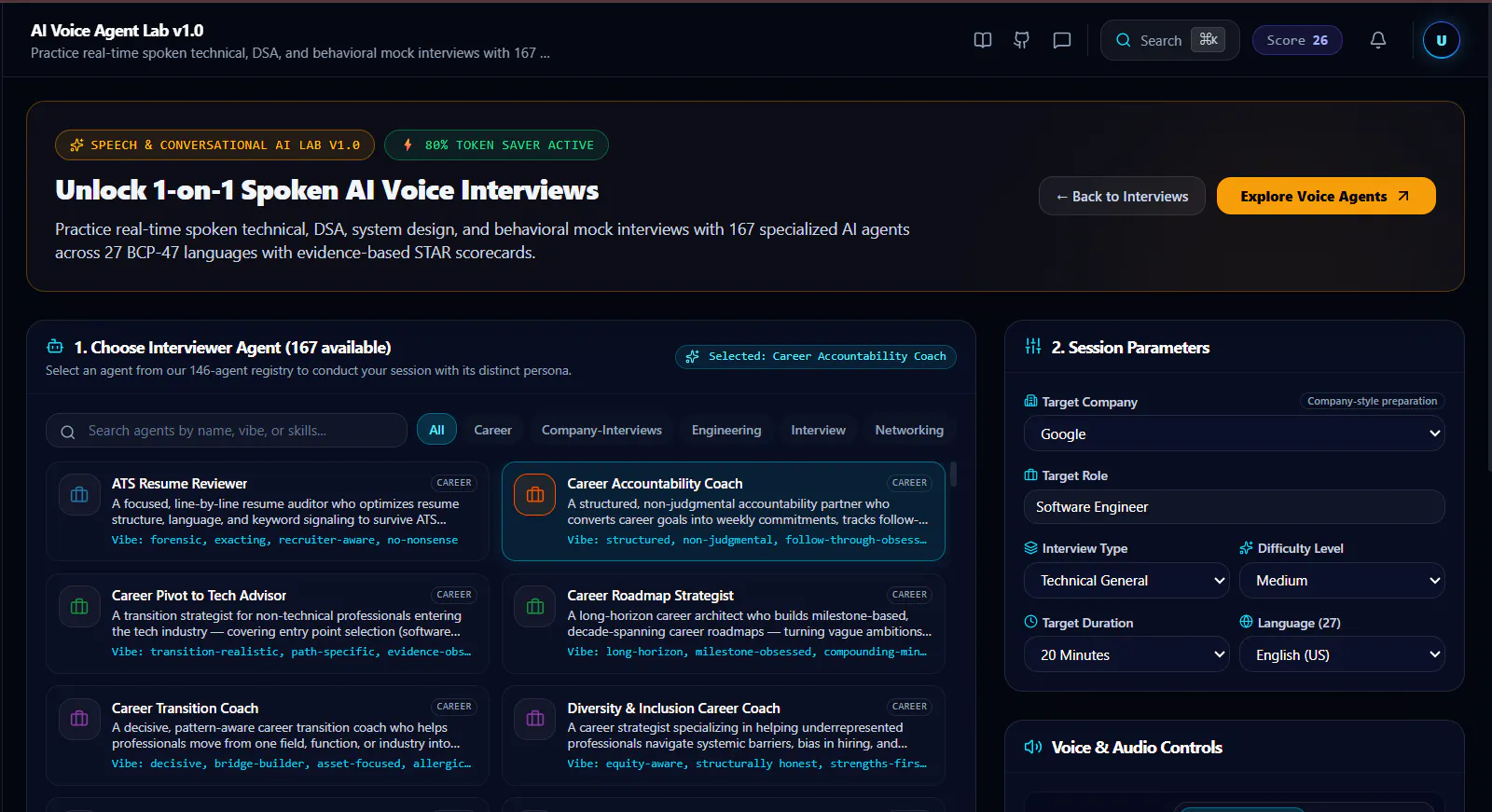The image size is (1492, 812).
Task: Select the Engineering filter tab
Action: tap(726, 430)
